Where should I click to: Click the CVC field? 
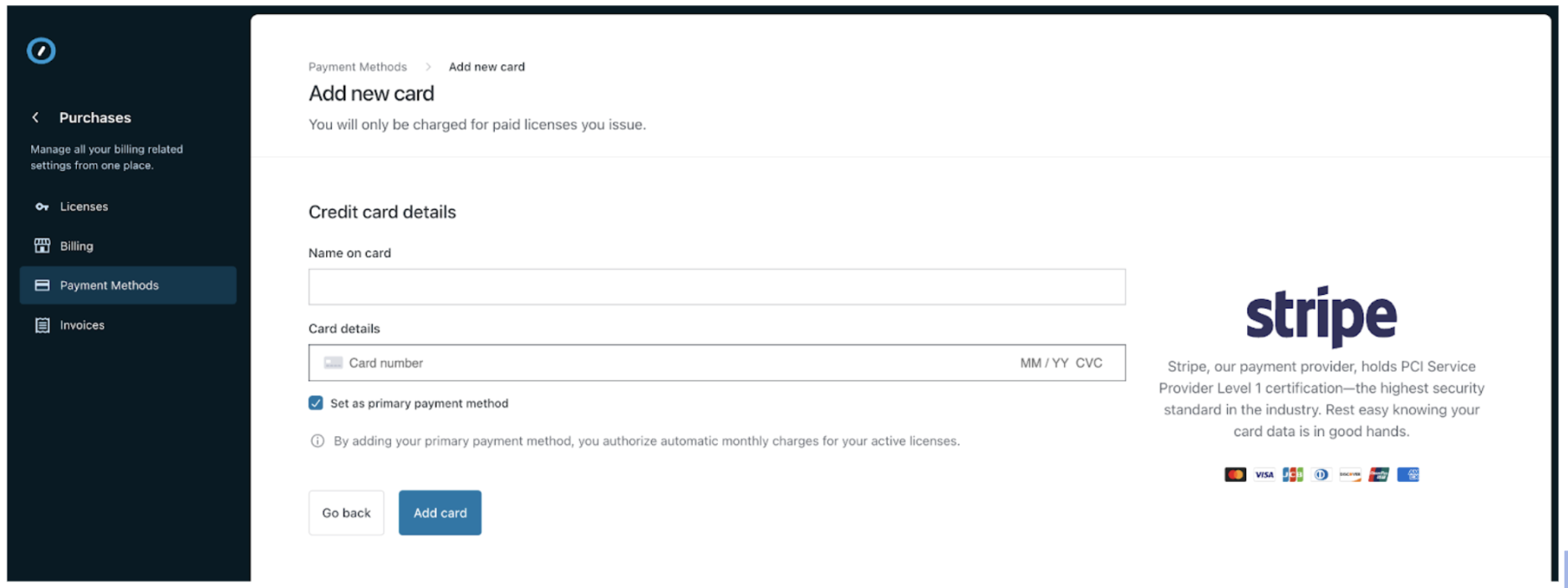coord(1089,363)
